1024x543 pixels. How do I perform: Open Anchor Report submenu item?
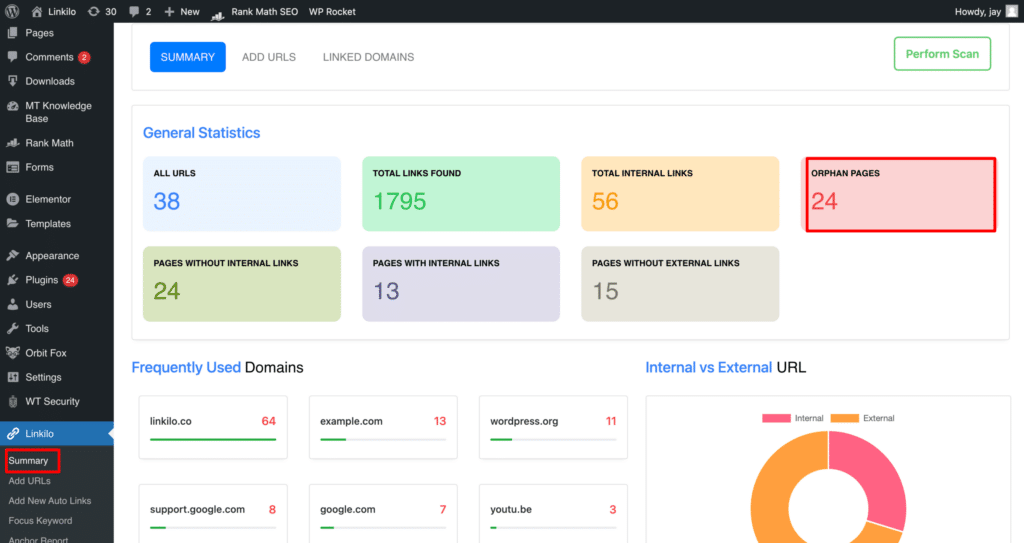coord(38,539)
